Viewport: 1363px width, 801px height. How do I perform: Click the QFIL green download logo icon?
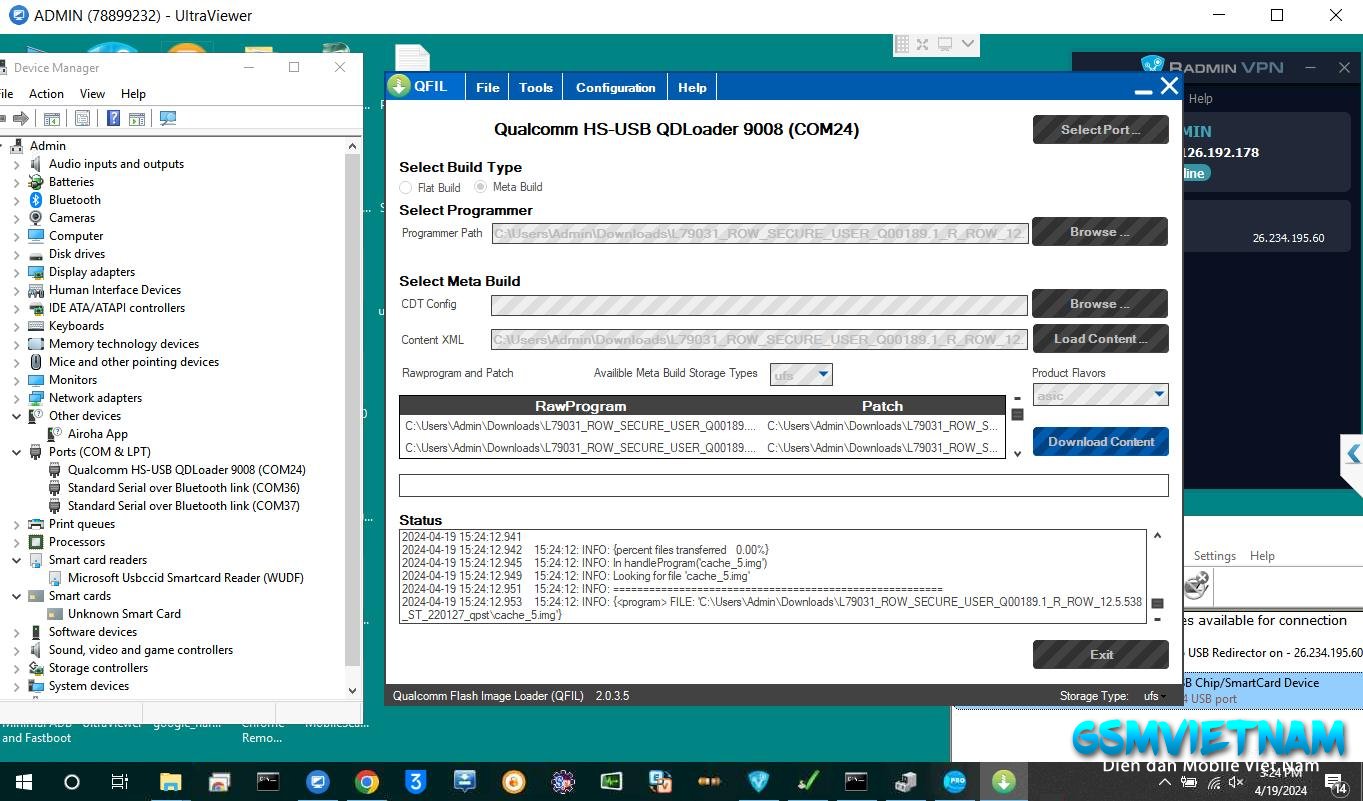pos(400,86)
